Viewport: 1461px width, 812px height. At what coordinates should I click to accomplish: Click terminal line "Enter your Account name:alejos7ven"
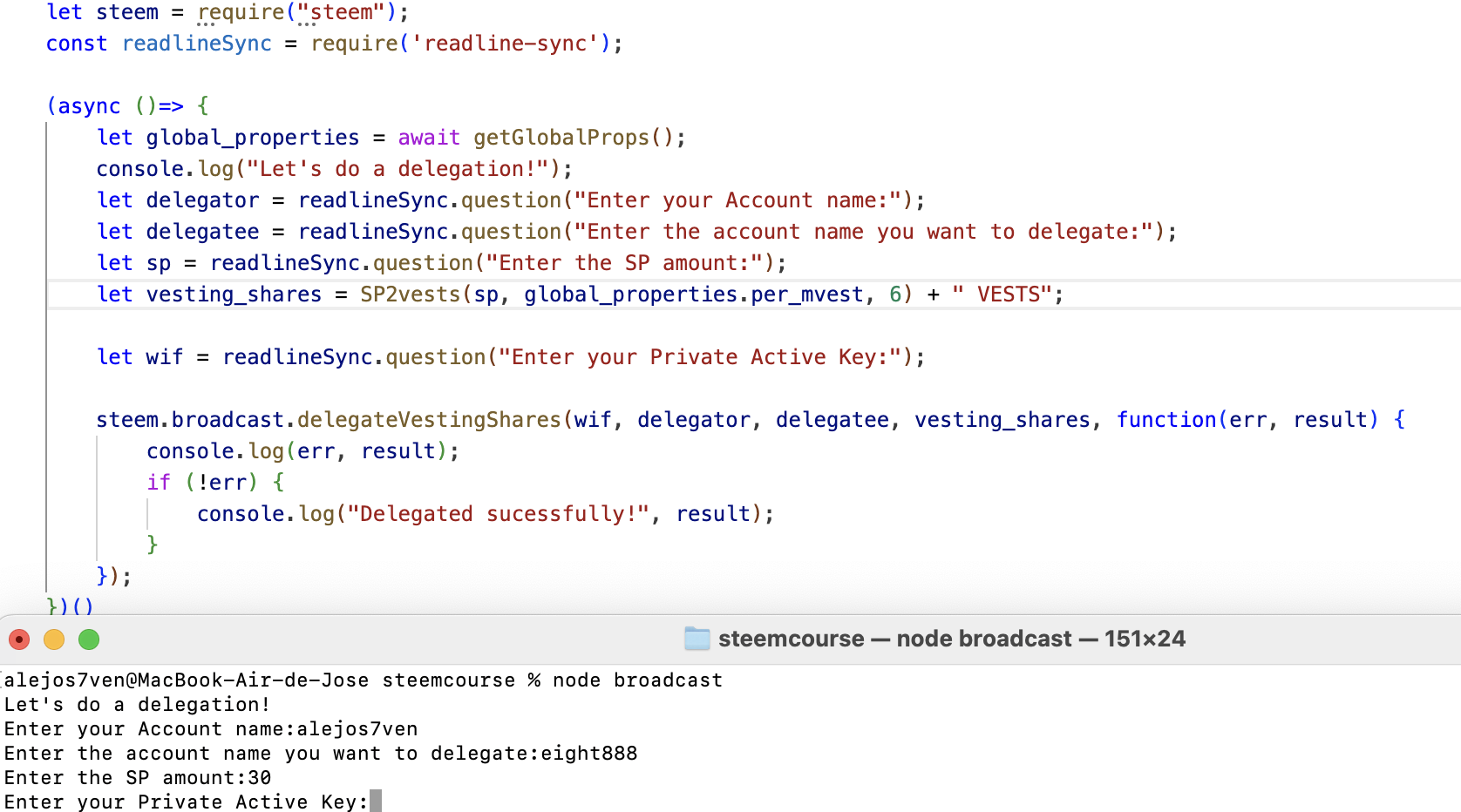click(x=211, y=729)
